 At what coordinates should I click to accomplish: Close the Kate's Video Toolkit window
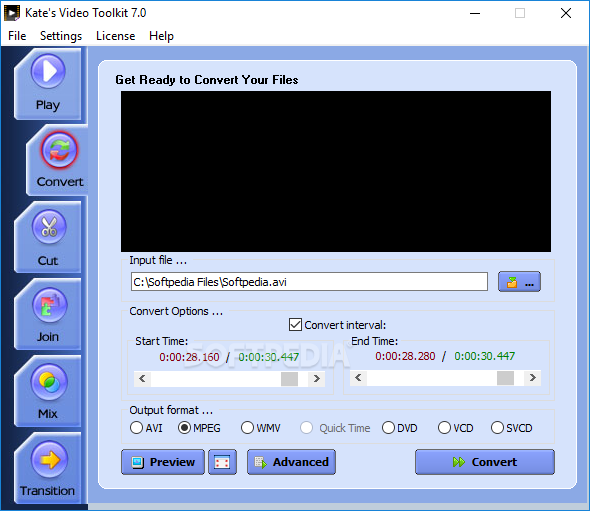566,13
